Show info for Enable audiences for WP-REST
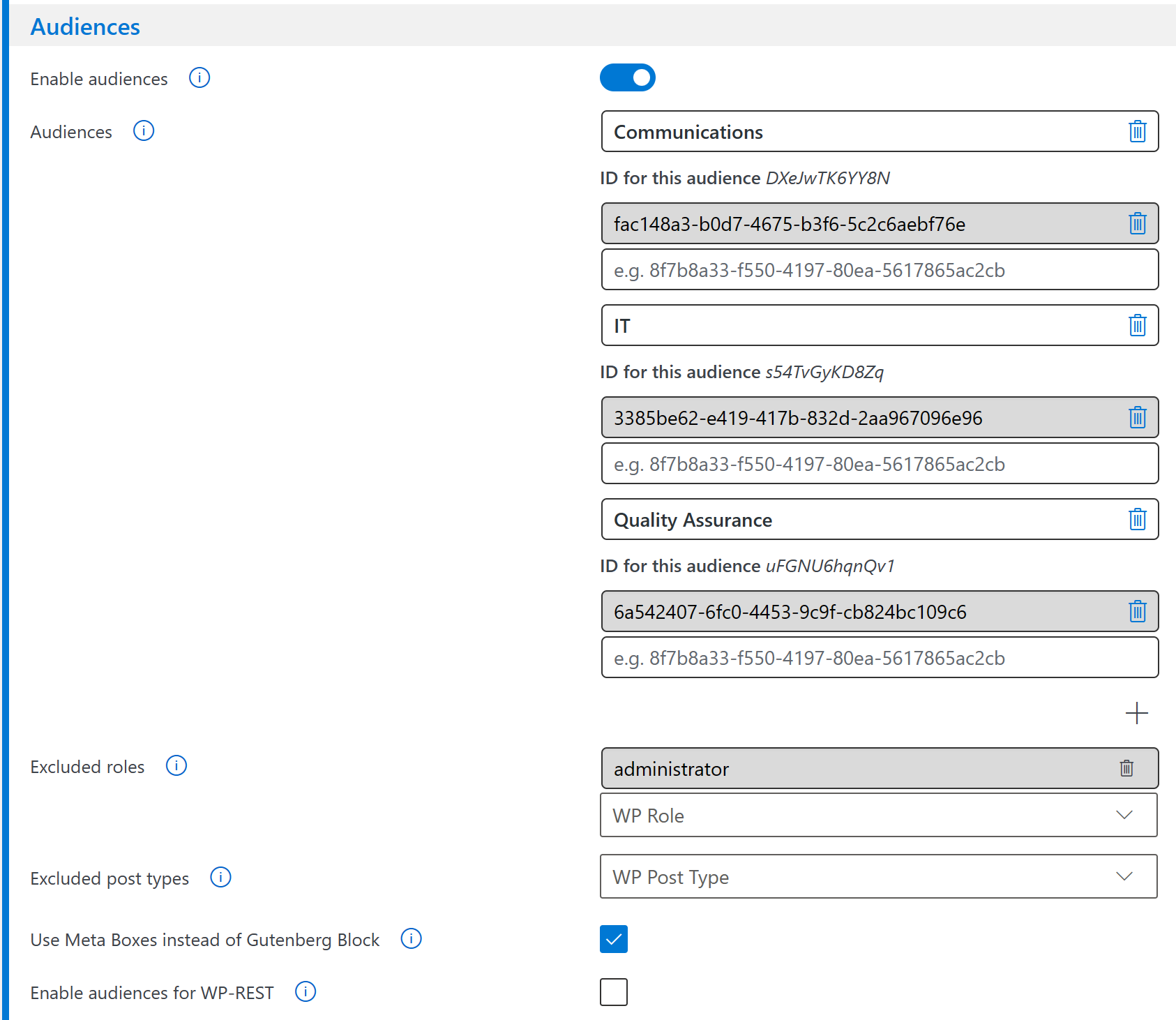This screenshot has width=1176, height=1020. [x=306, y=991]
